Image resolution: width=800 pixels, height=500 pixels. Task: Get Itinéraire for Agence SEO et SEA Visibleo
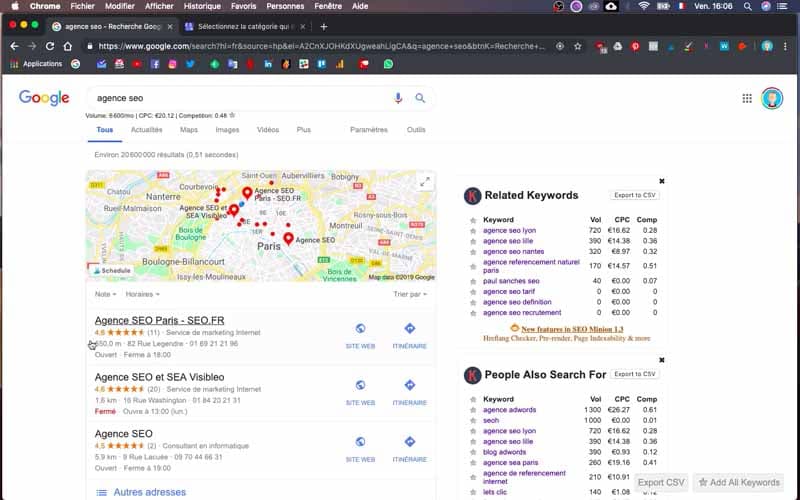(x=409, y=392)
